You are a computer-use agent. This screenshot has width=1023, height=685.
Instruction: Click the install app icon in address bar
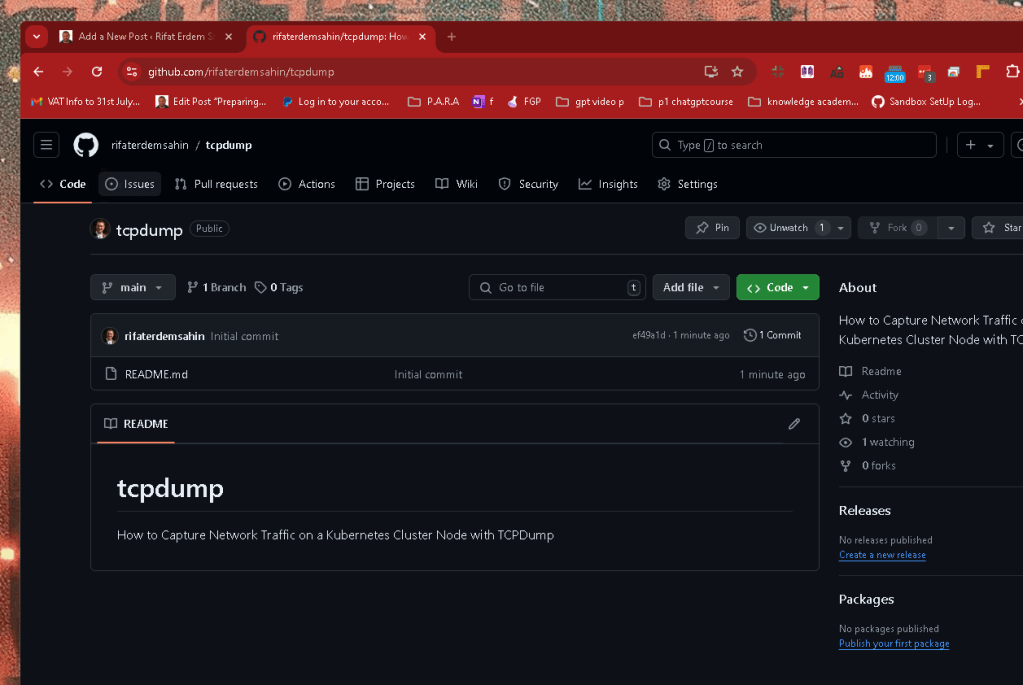click(x=710, y=72)
